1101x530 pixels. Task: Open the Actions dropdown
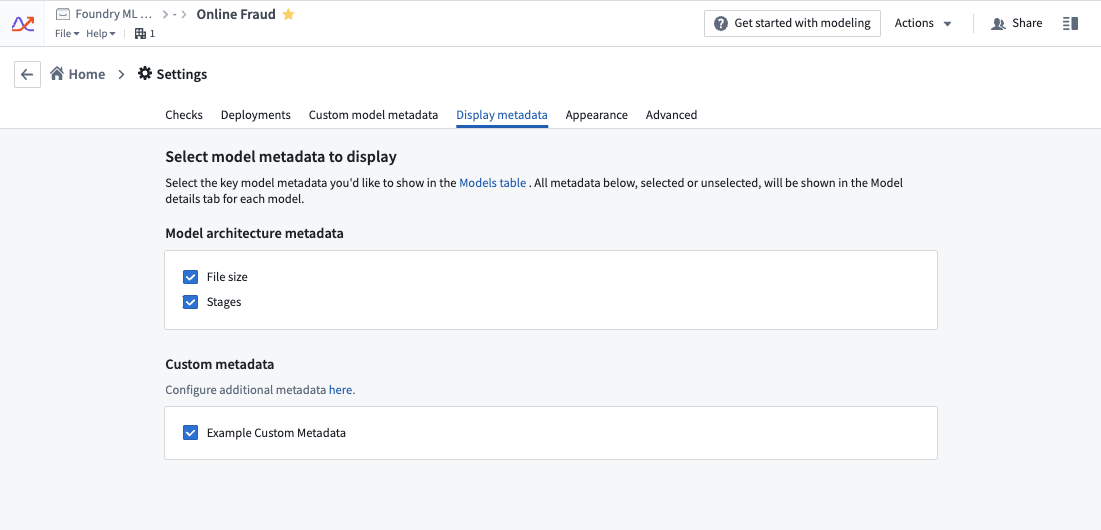[923, 23]
